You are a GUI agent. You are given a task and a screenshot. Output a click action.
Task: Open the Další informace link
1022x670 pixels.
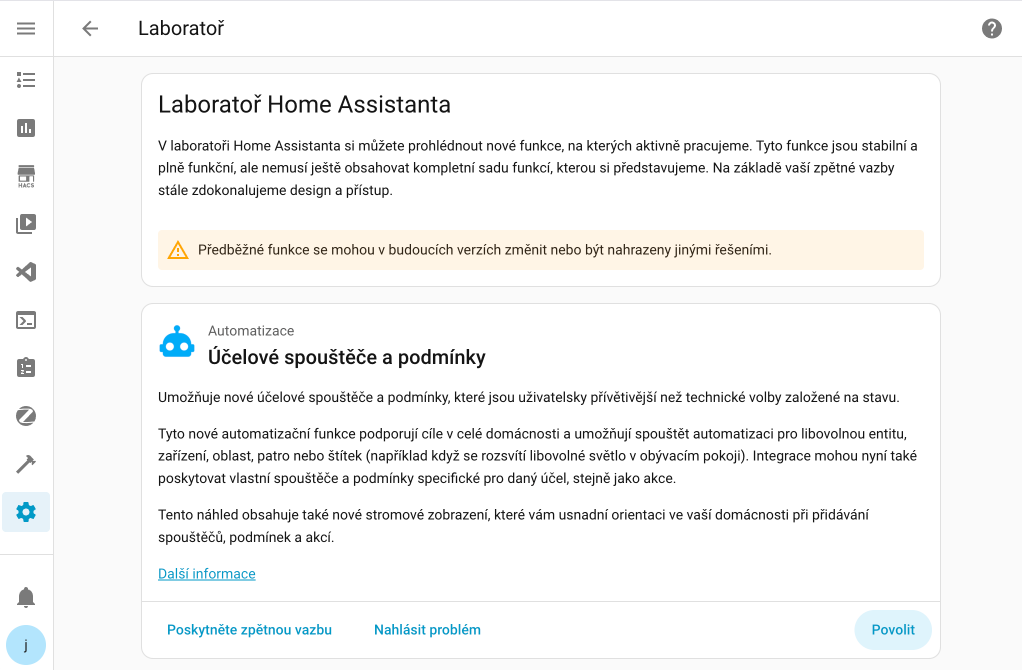pyautogui.click(x=206, y=573)
